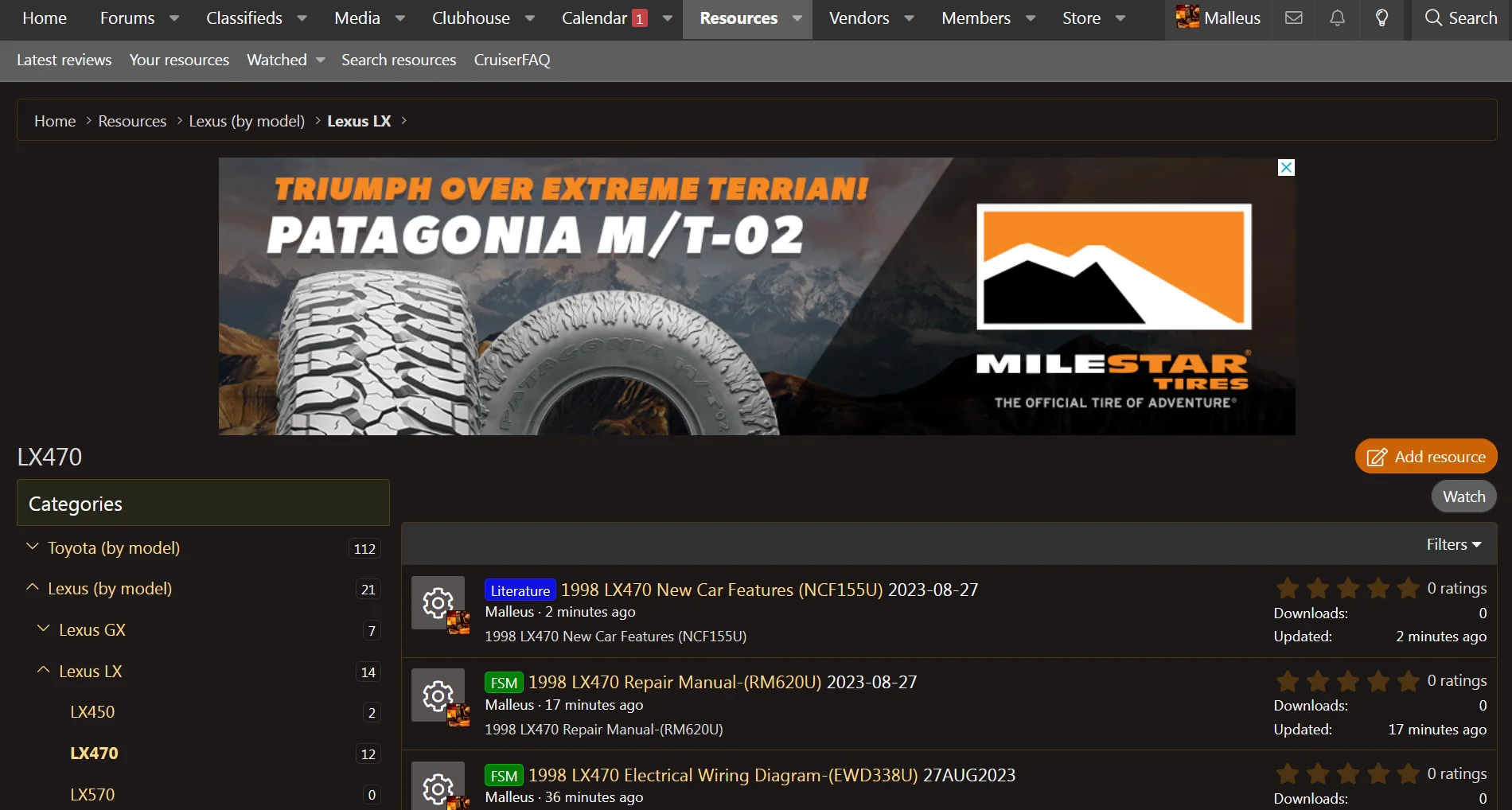The width and height of the screenshot is (1512, 810).
Task: Expand the Toyota (by model) category
Action: point(33,547)
